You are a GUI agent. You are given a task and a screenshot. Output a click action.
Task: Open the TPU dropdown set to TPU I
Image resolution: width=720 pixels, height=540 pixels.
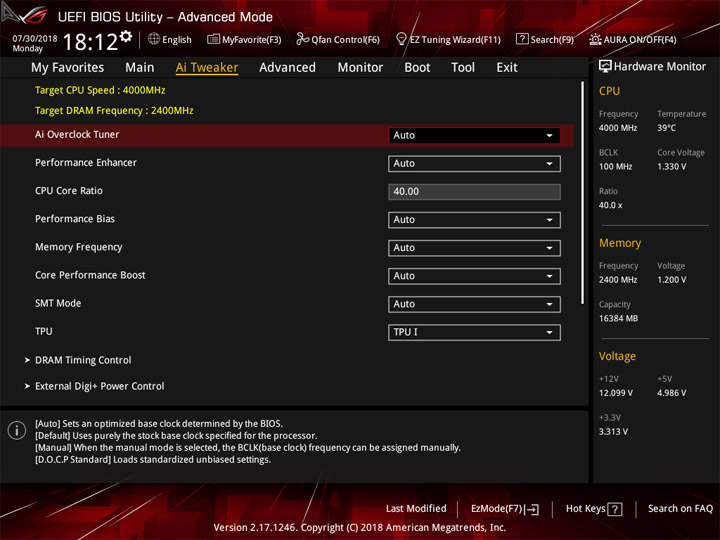[x=474, y=332]
